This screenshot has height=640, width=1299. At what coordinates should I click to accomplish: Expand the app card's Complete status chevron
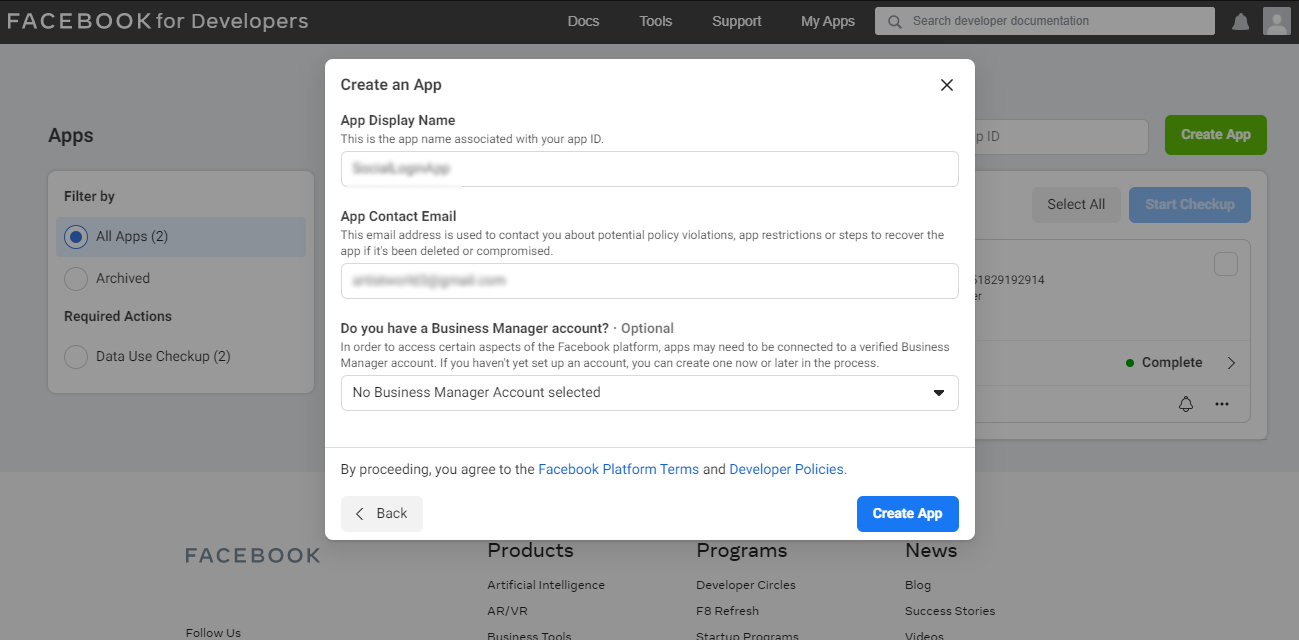pos(1231,363)
